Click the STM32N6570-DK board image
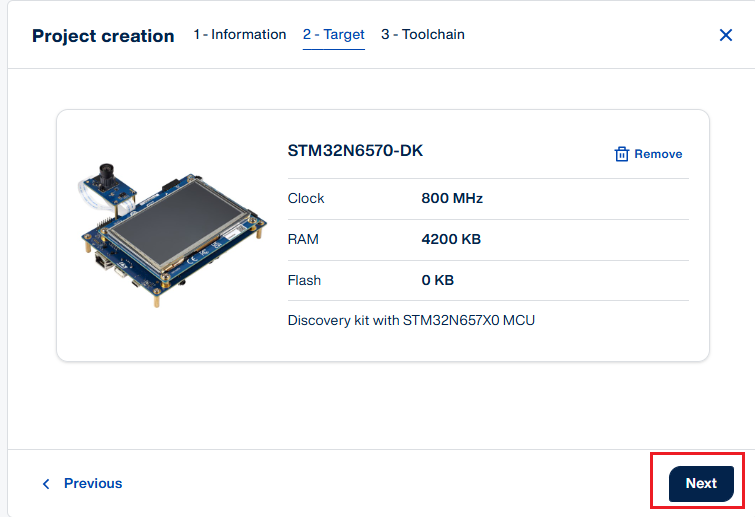The image size is (755, 517). click(x=172, y=235)
